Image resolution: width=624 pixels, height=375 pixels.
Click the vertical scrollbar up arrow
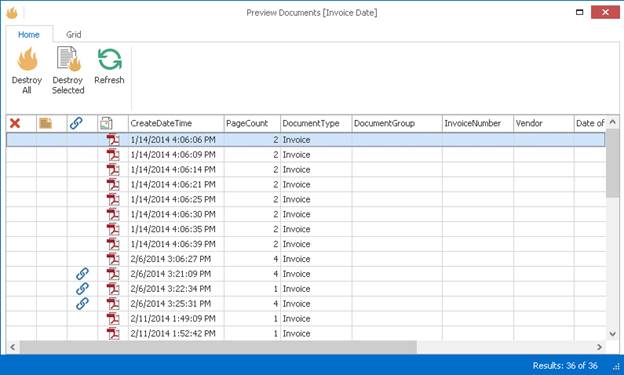click(613, 122)
